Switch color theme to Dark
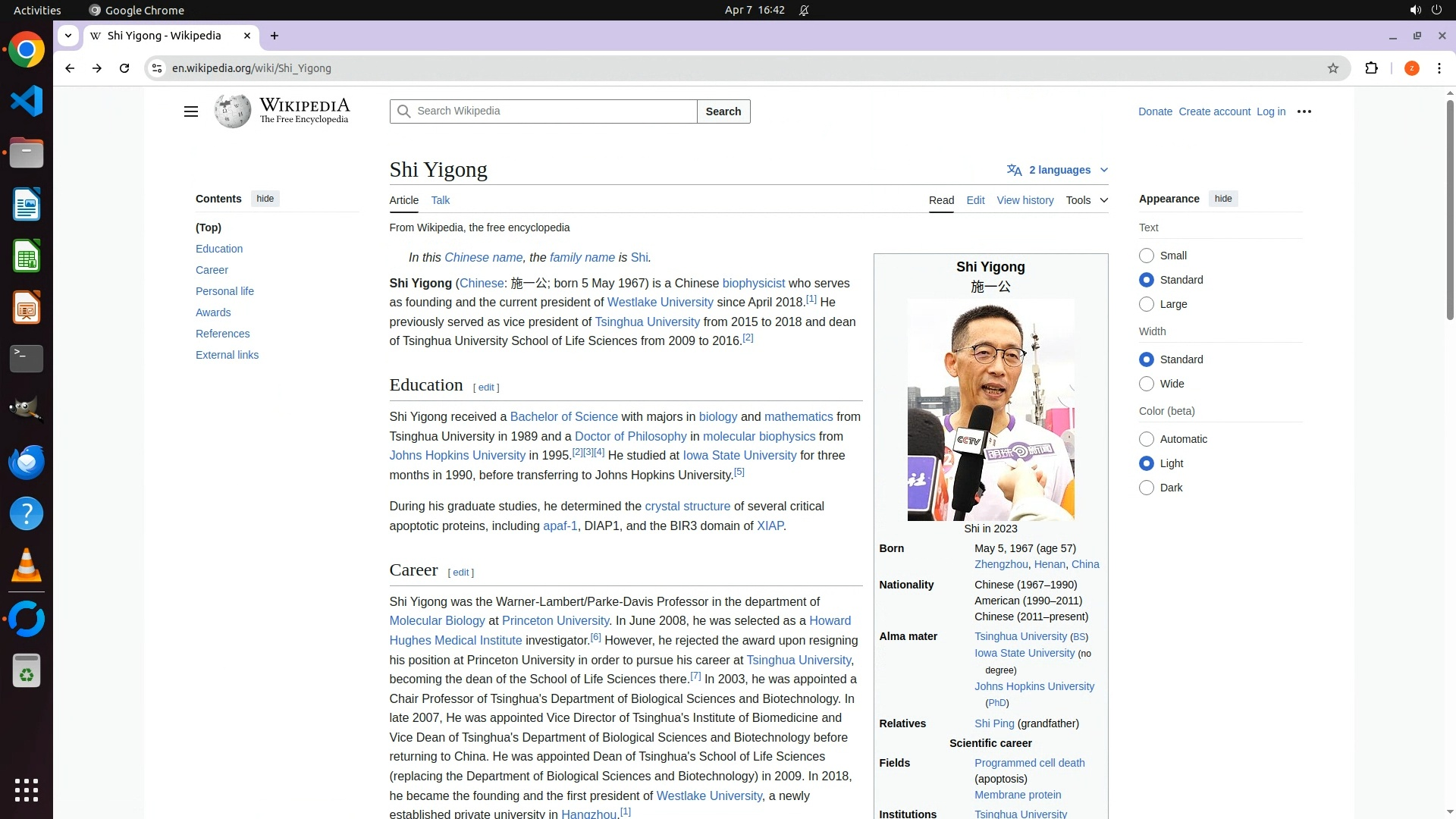Viewport: 1456px width, 819px height. tap(1147, 488)
